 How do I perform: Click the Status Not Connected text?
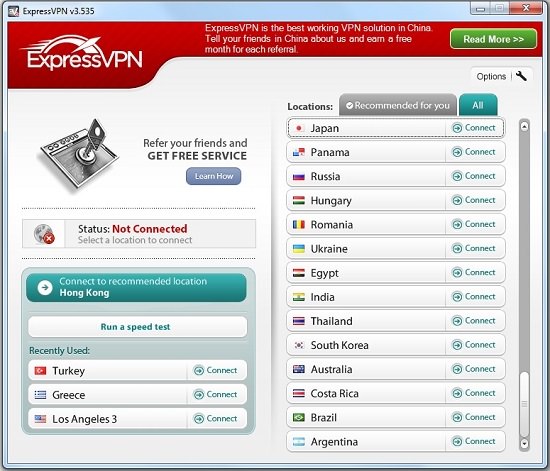click(132, 229)
